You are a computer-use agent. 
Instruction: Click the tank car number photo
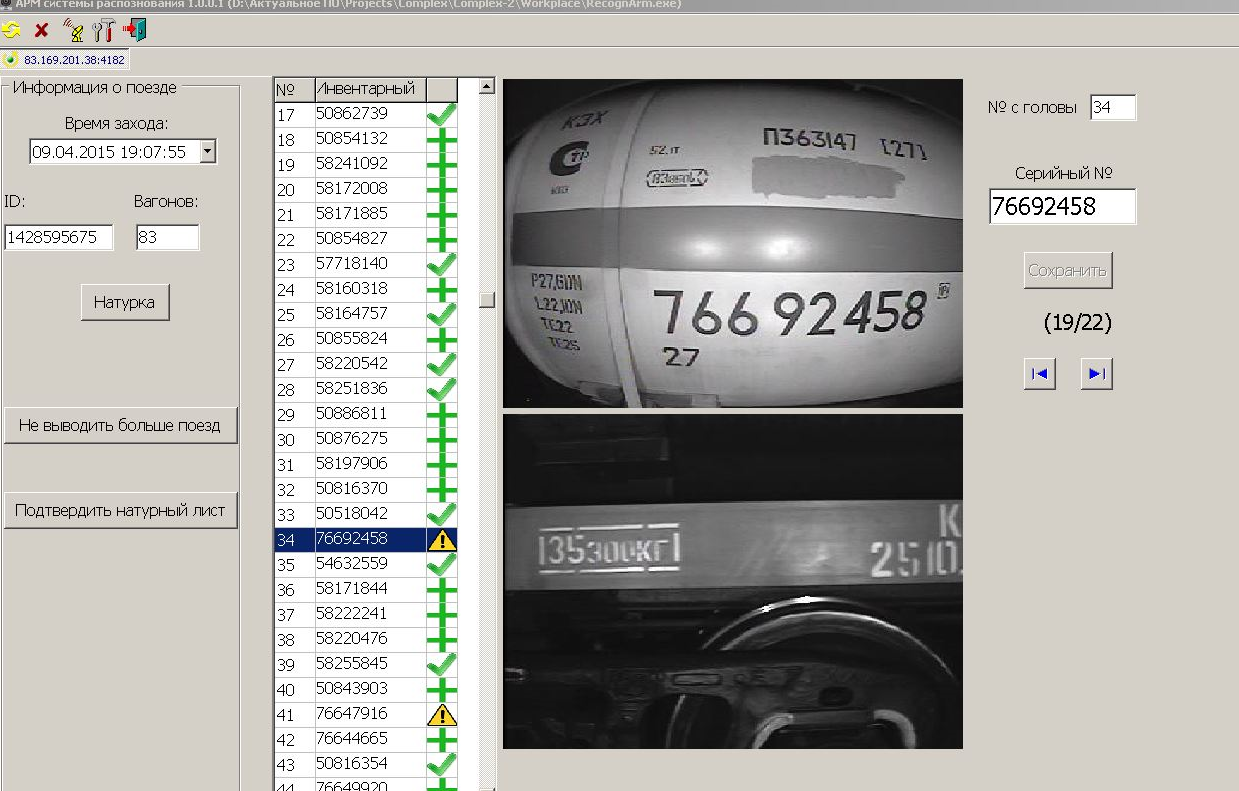[x=733, y=243]
